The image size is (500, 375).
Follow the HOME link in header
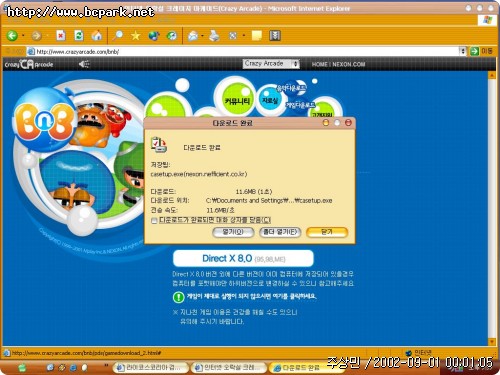pyautogui.click(x=319, y=64)
